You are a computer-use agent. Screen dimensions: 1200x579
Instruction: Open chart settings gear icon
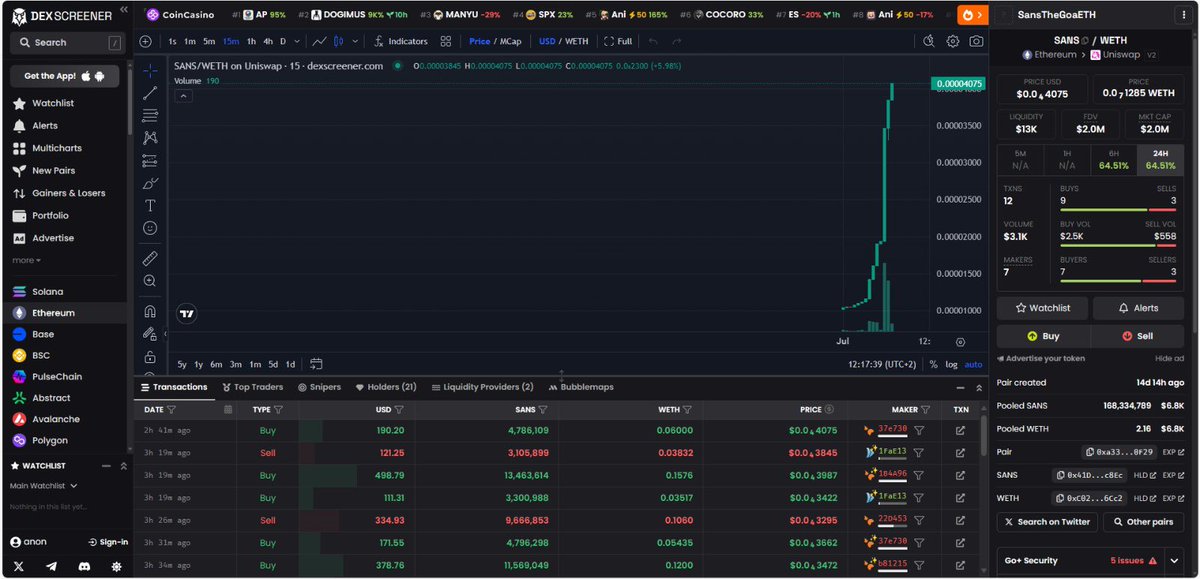point(952,41)
